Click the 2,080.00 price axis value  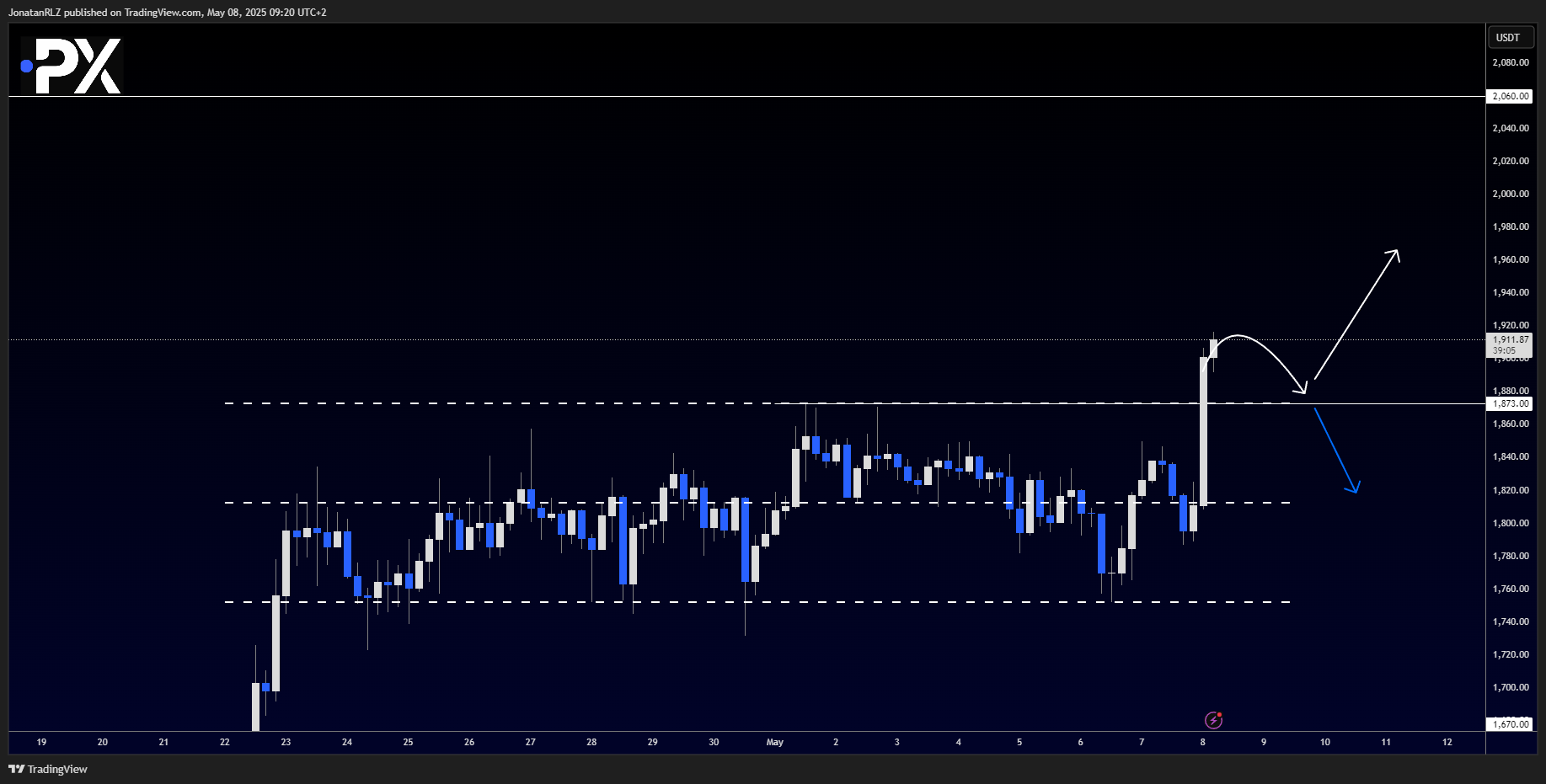(x=1511, y=62)
